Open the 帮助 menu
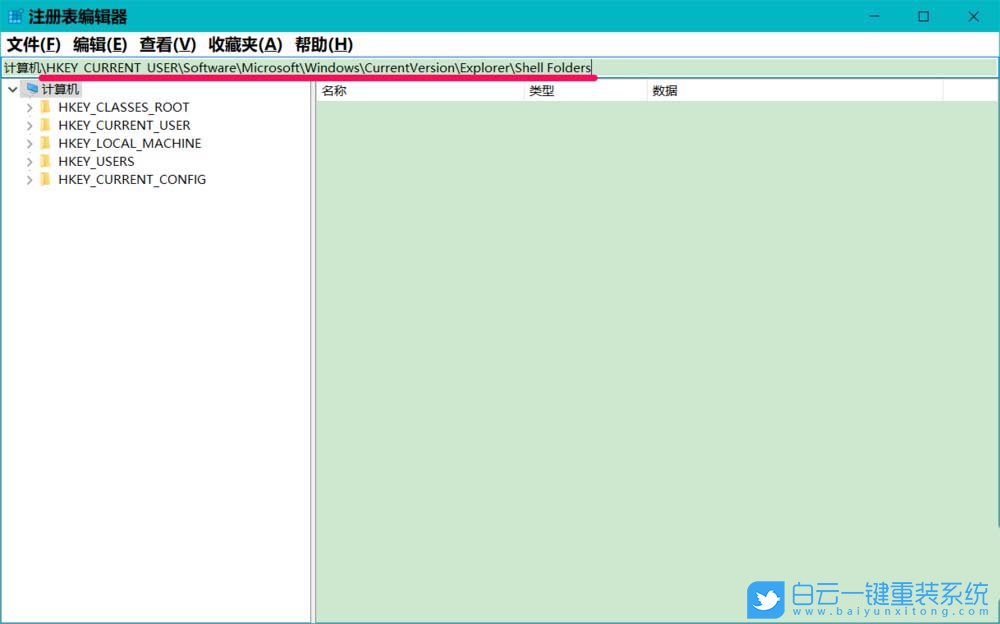This screenshot has height=624, width=1000. pos(323,45)
